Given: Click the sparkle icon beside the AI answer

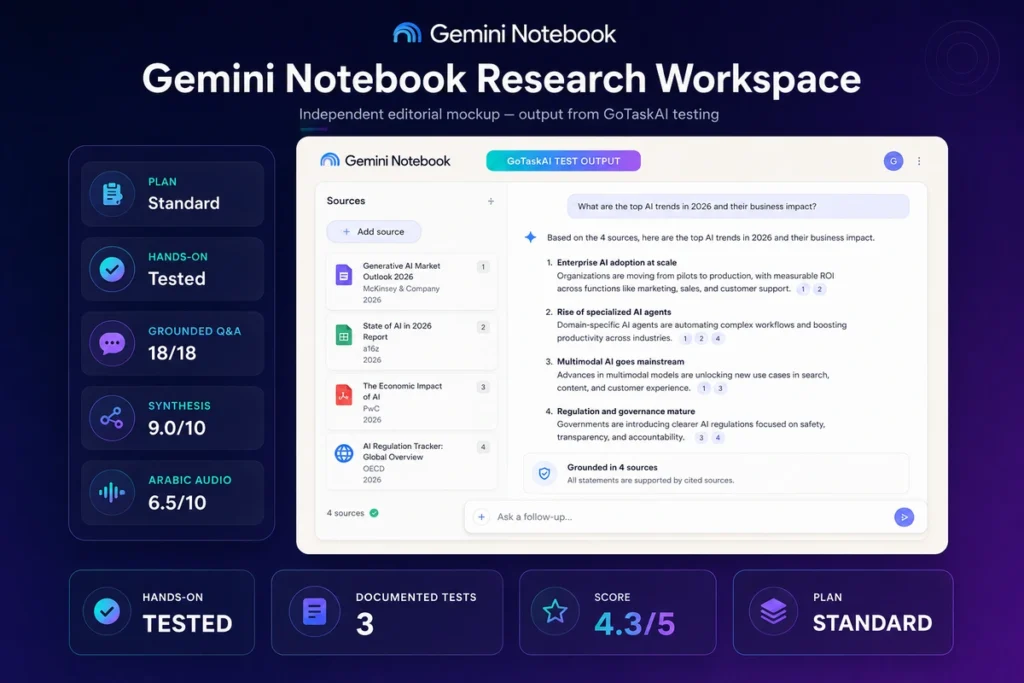Looking at the screenshot, I should [530, 238].
